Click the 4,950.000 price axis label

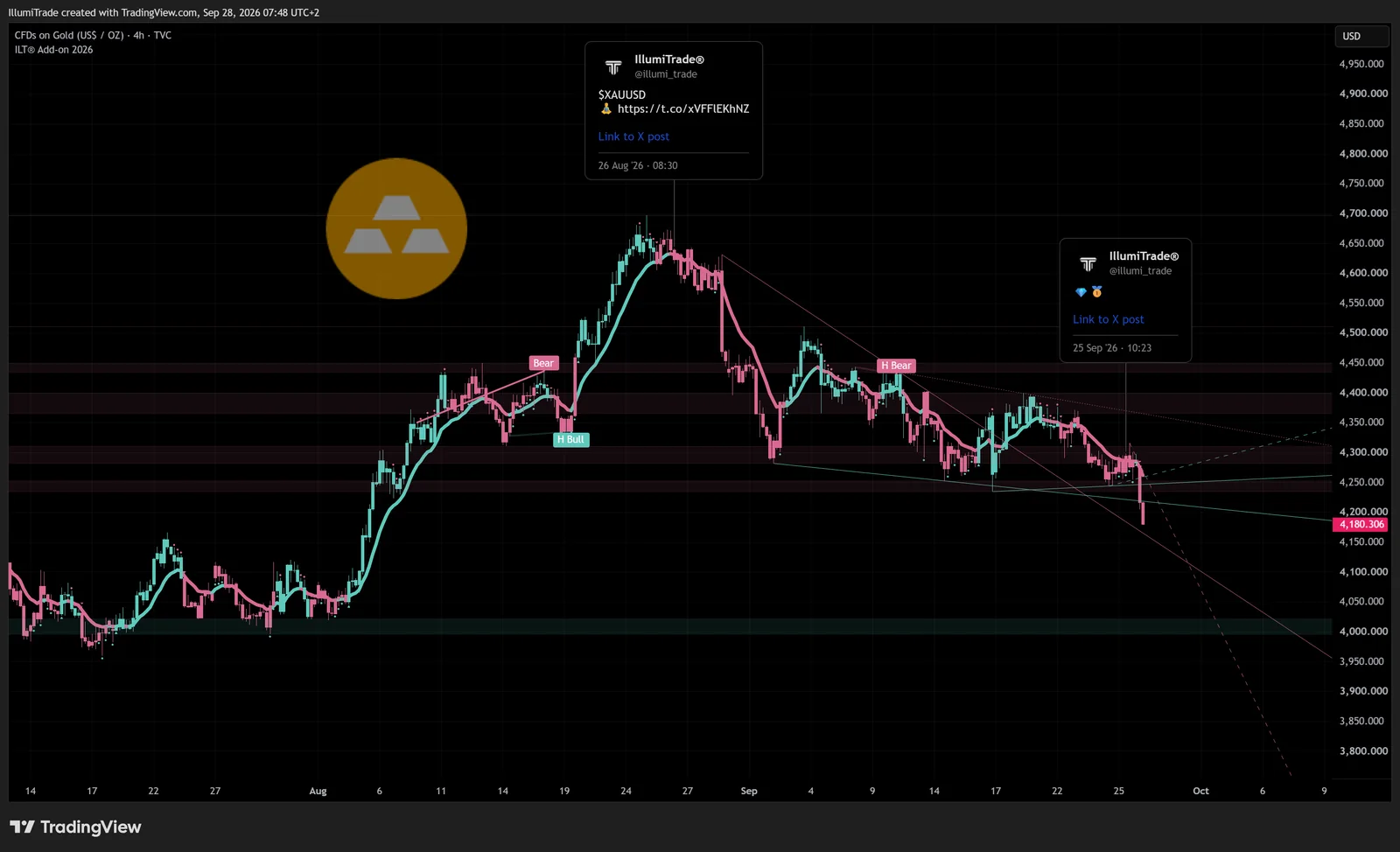[x=1361, y=64]
